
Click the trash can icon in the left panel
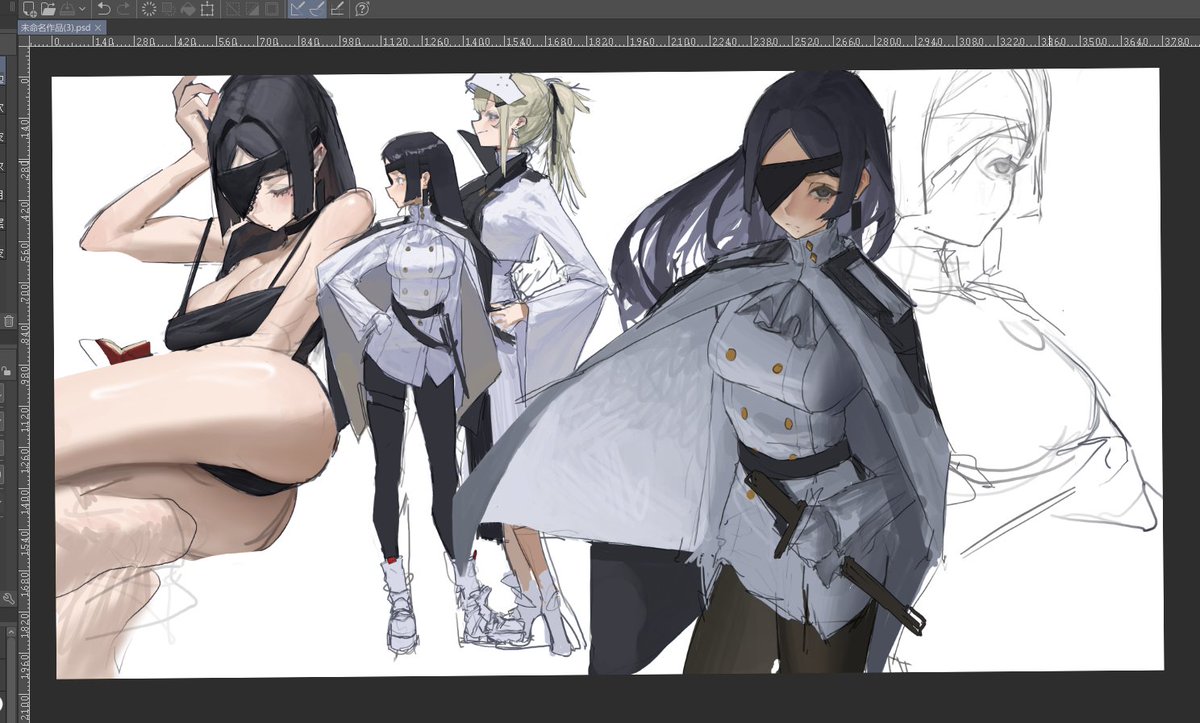(x=9, y=321)
